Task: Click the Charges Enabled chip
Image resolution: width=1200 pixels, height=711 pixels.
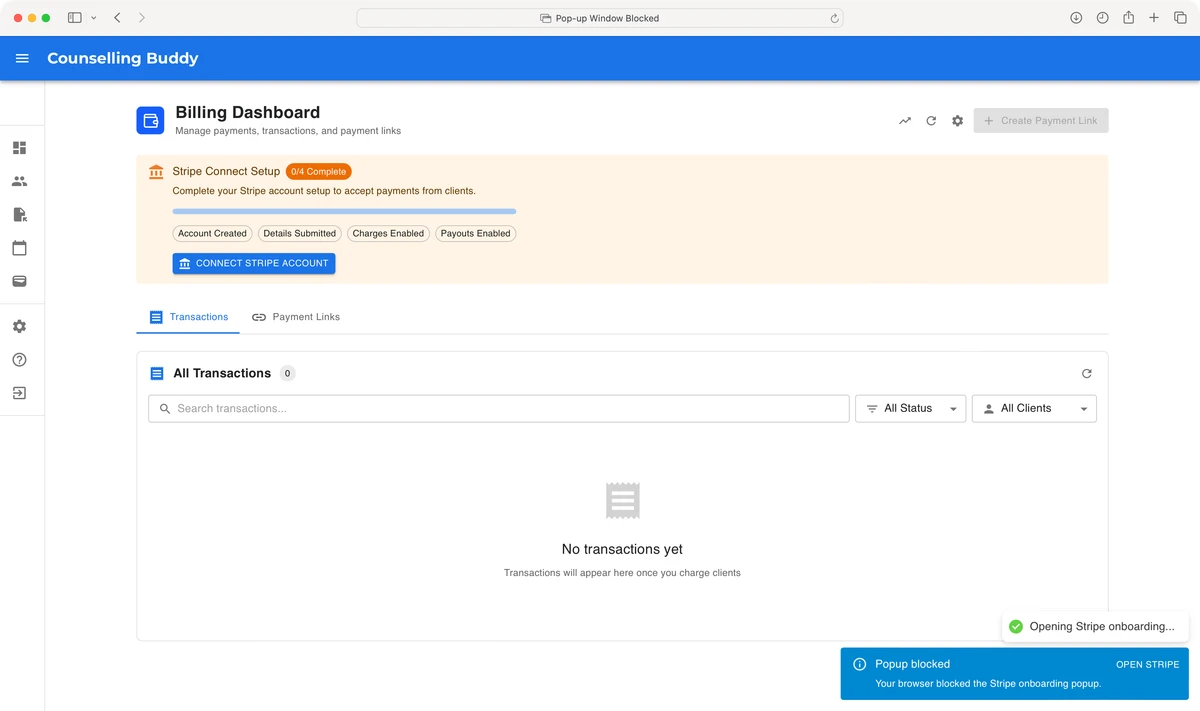Action: tap(389, 233)
